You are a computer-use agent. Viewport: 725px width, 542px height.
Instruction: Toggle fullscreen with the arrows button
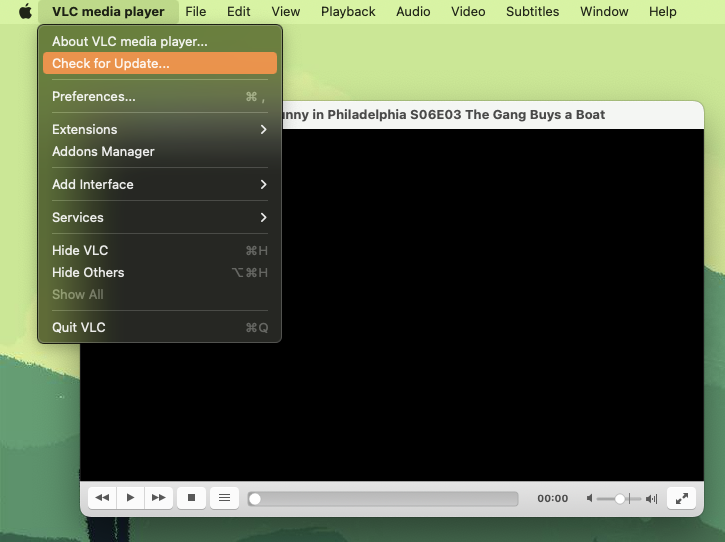click(x=682, y=498)
